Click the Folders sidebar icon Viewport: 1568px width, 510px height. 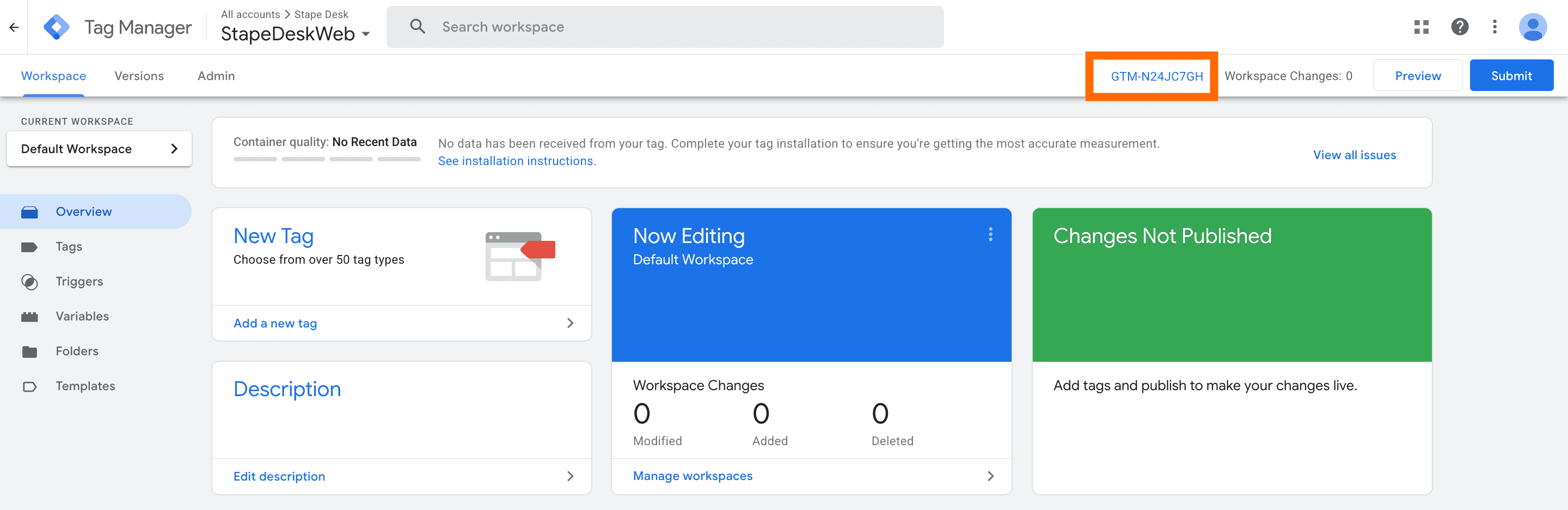[29, 351]
